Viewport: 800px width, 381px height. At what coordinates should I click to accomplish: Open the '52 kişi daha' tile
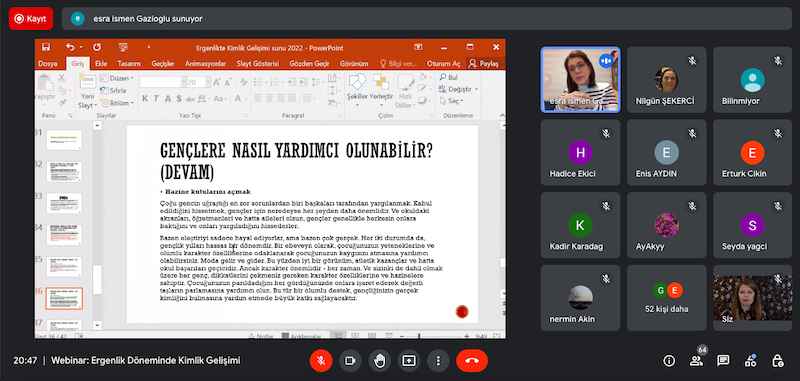666,298
